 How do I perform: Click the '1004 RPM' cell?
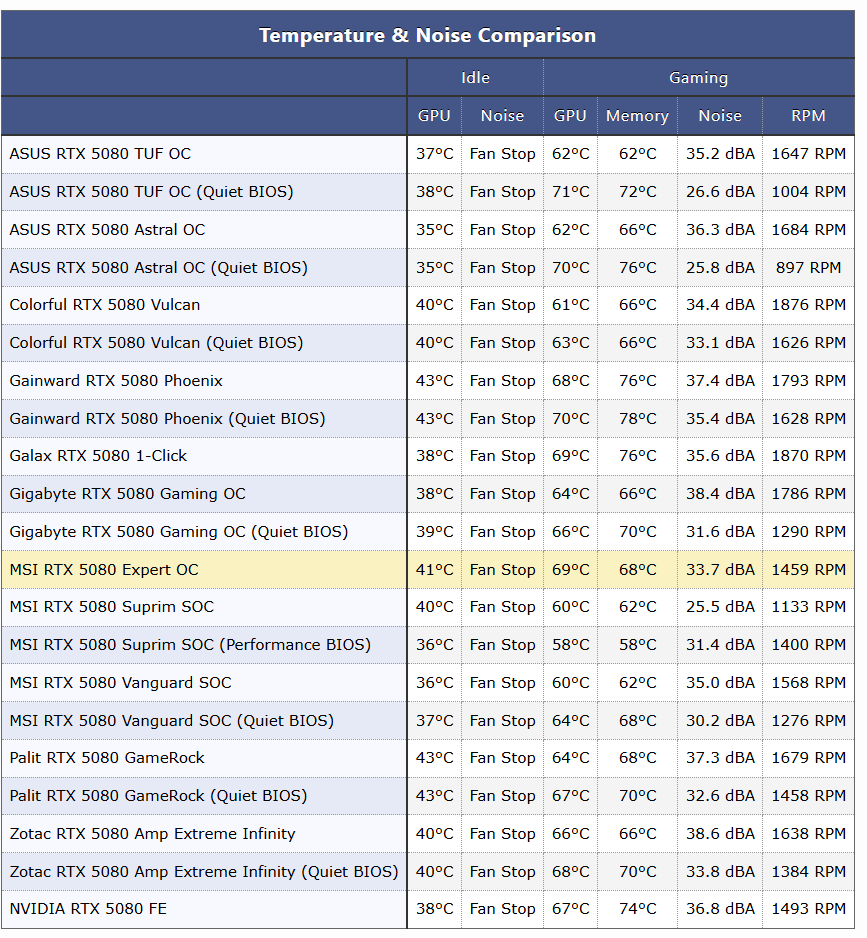[808, 192]
